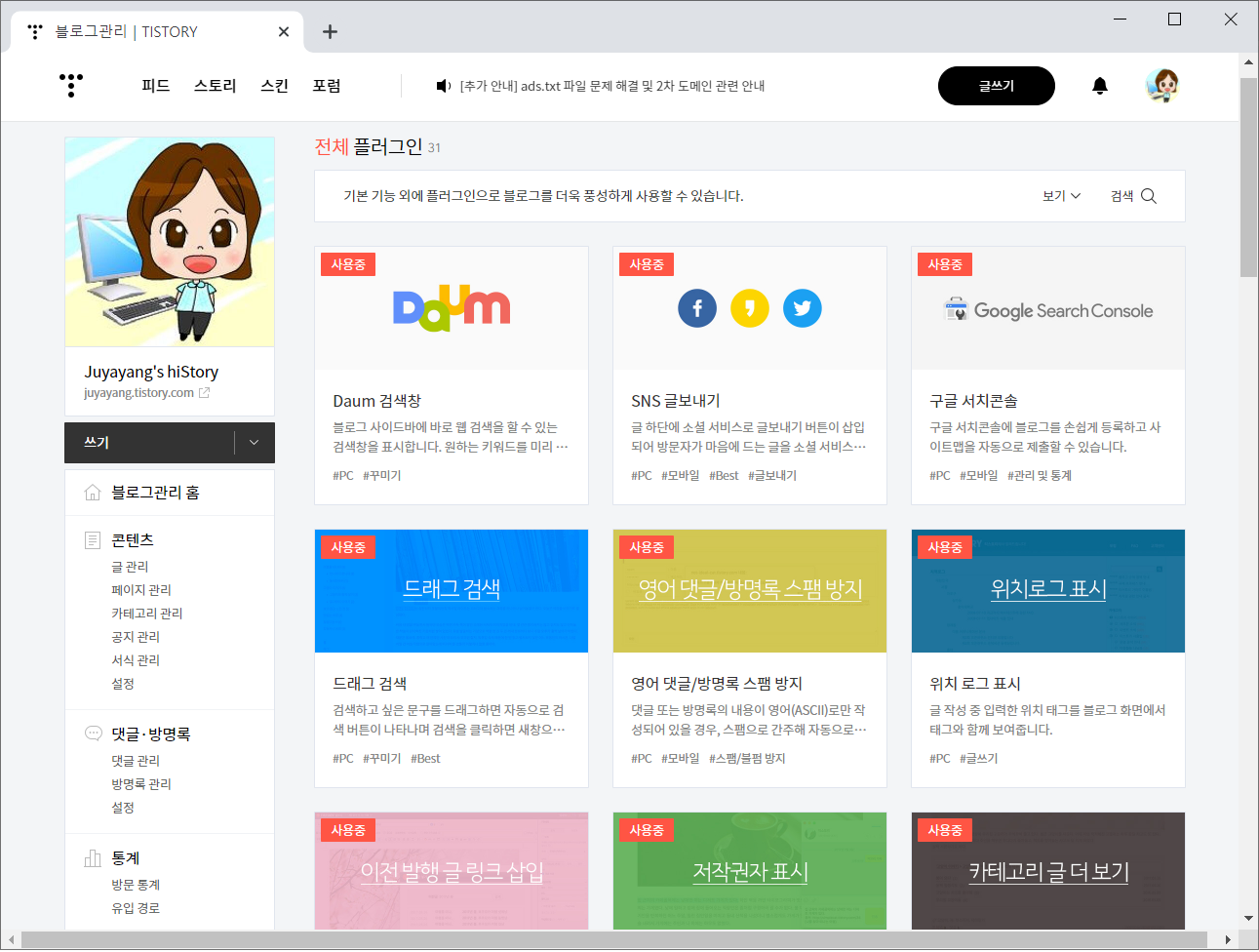Click the black 글쓰기 button

click(997, 86)
